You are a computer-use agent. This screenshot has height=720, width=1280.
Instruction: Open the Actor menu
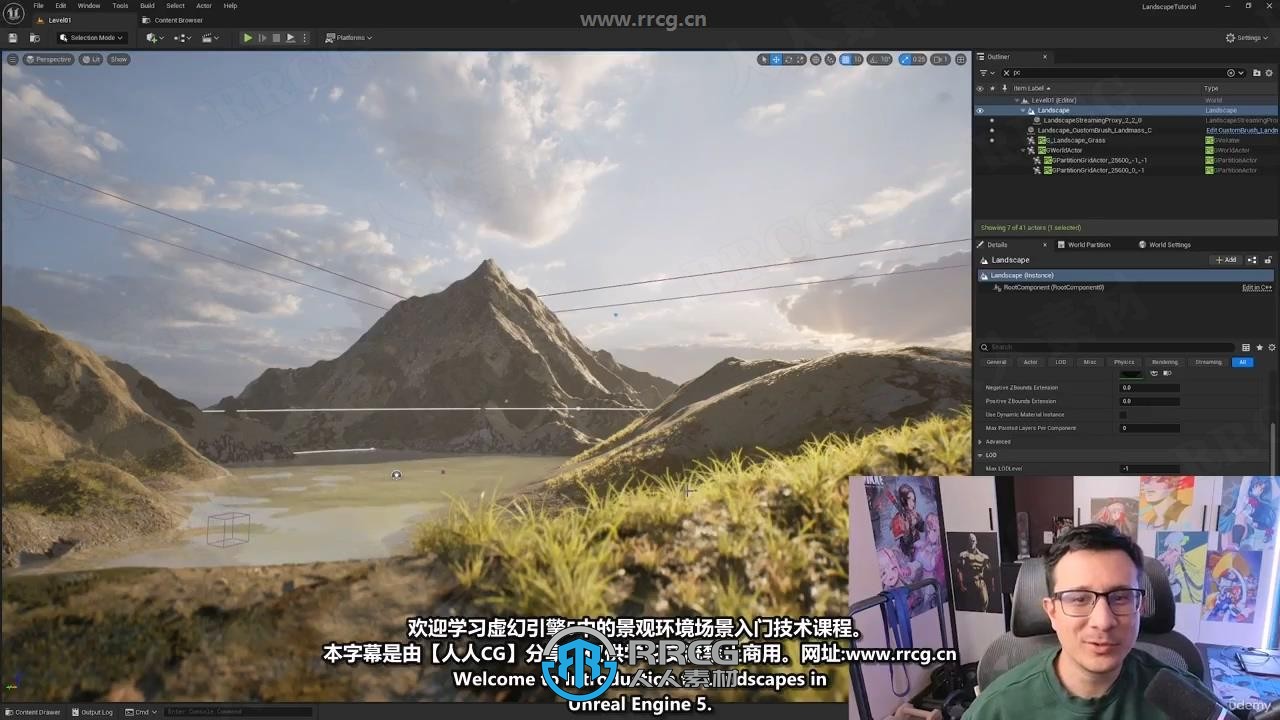(204, 6)
